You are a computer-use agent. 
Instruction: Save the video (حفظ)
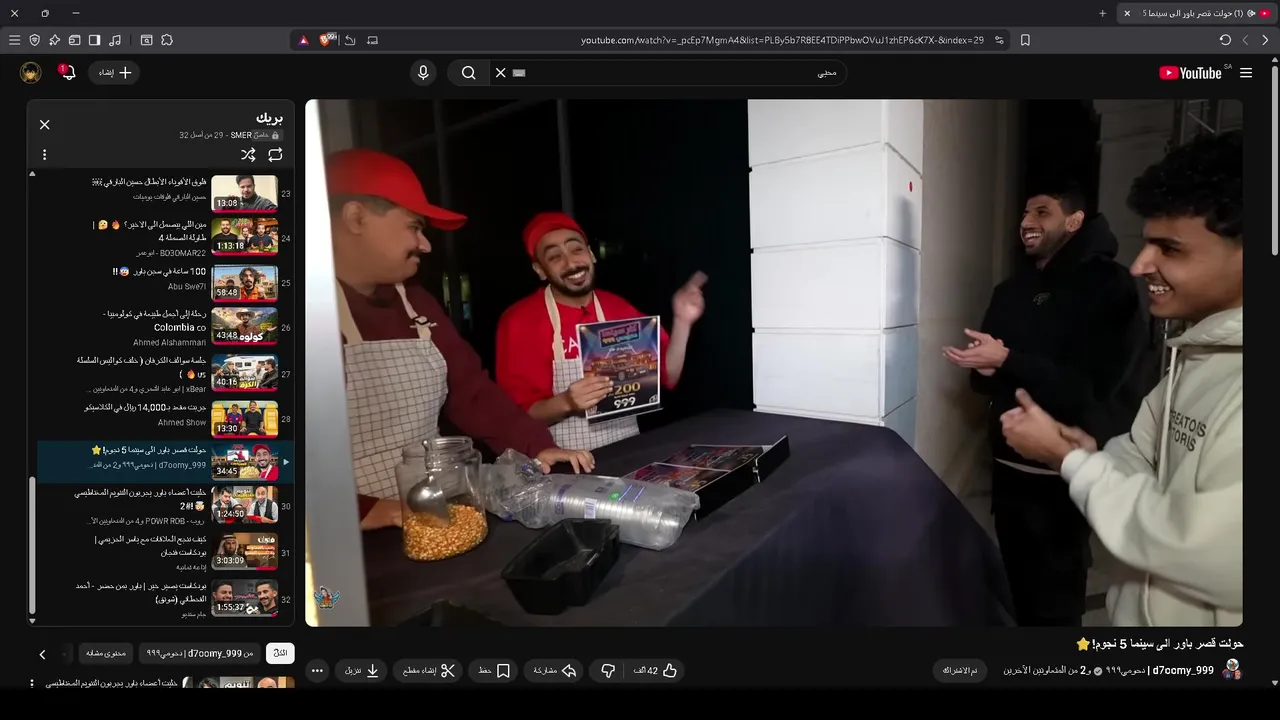[494, 670]
